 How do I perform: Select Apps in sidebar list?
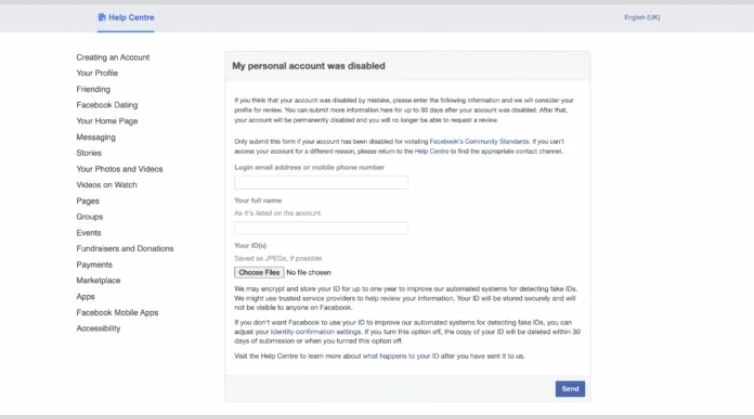coord(86,297)
